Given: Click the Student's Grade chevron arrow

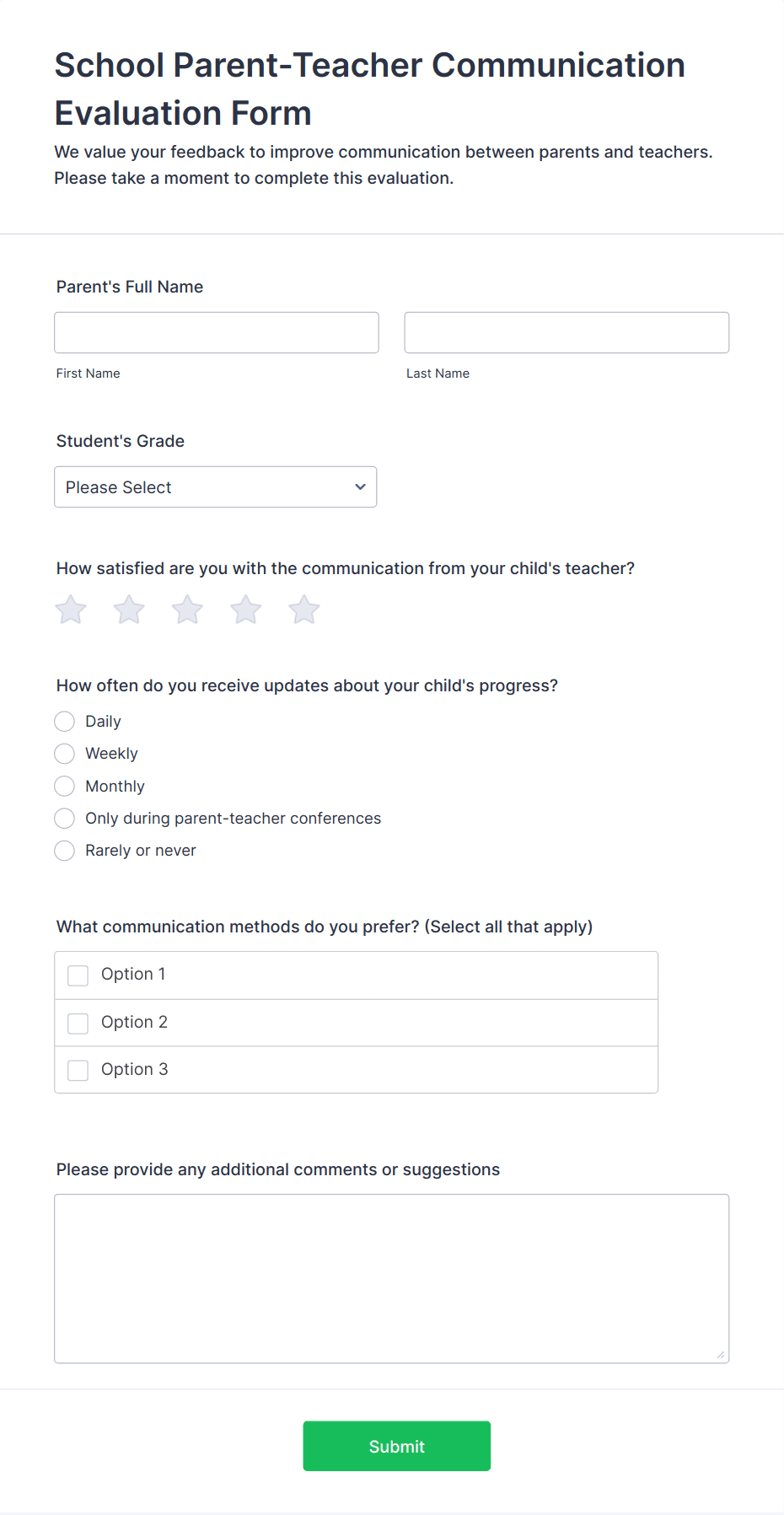Looking at the screenshot, I should pos(360,487).
